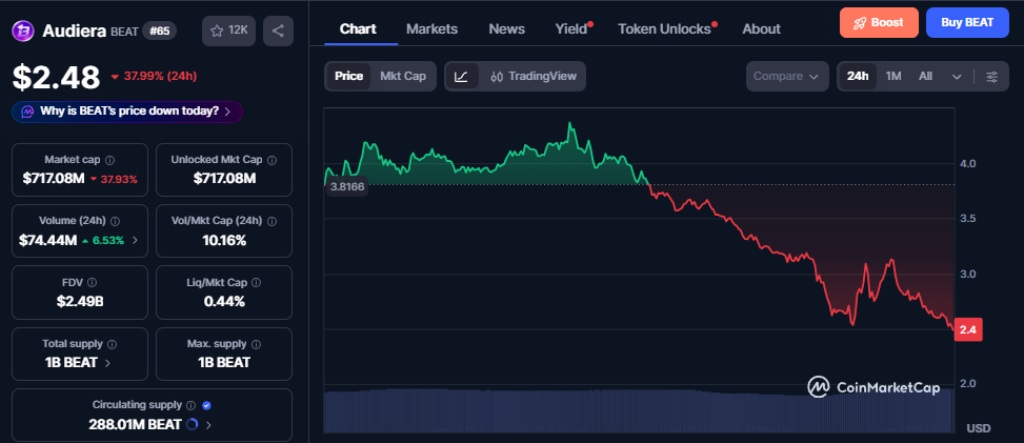Switch to the Yield tab
Image resolution: width=1024 pixels, height=443 pixels.
point(571,29)
